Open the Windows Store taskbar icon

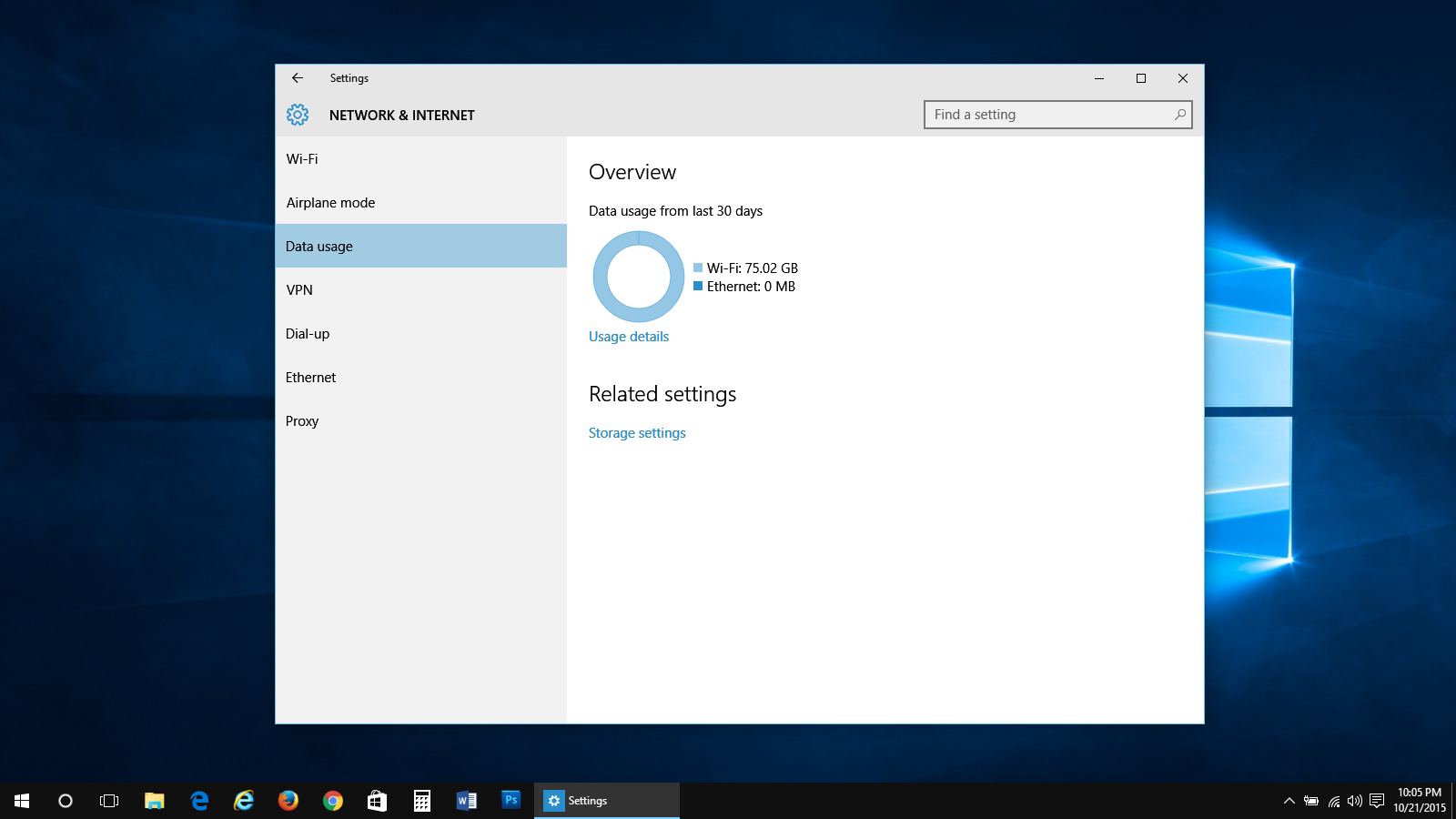coord(377,801)
